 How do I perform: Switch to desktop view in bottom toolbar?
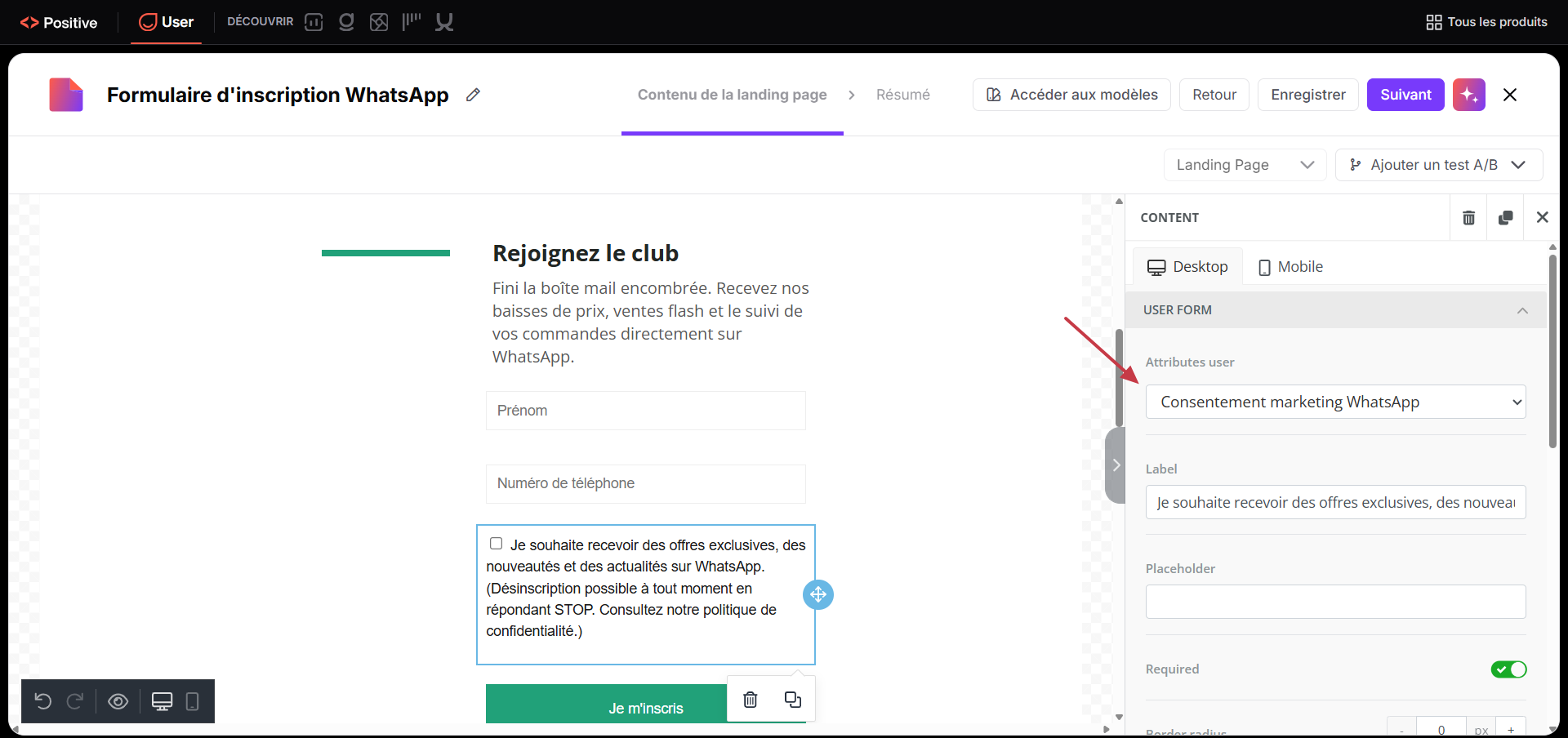(x=162, y=701)
